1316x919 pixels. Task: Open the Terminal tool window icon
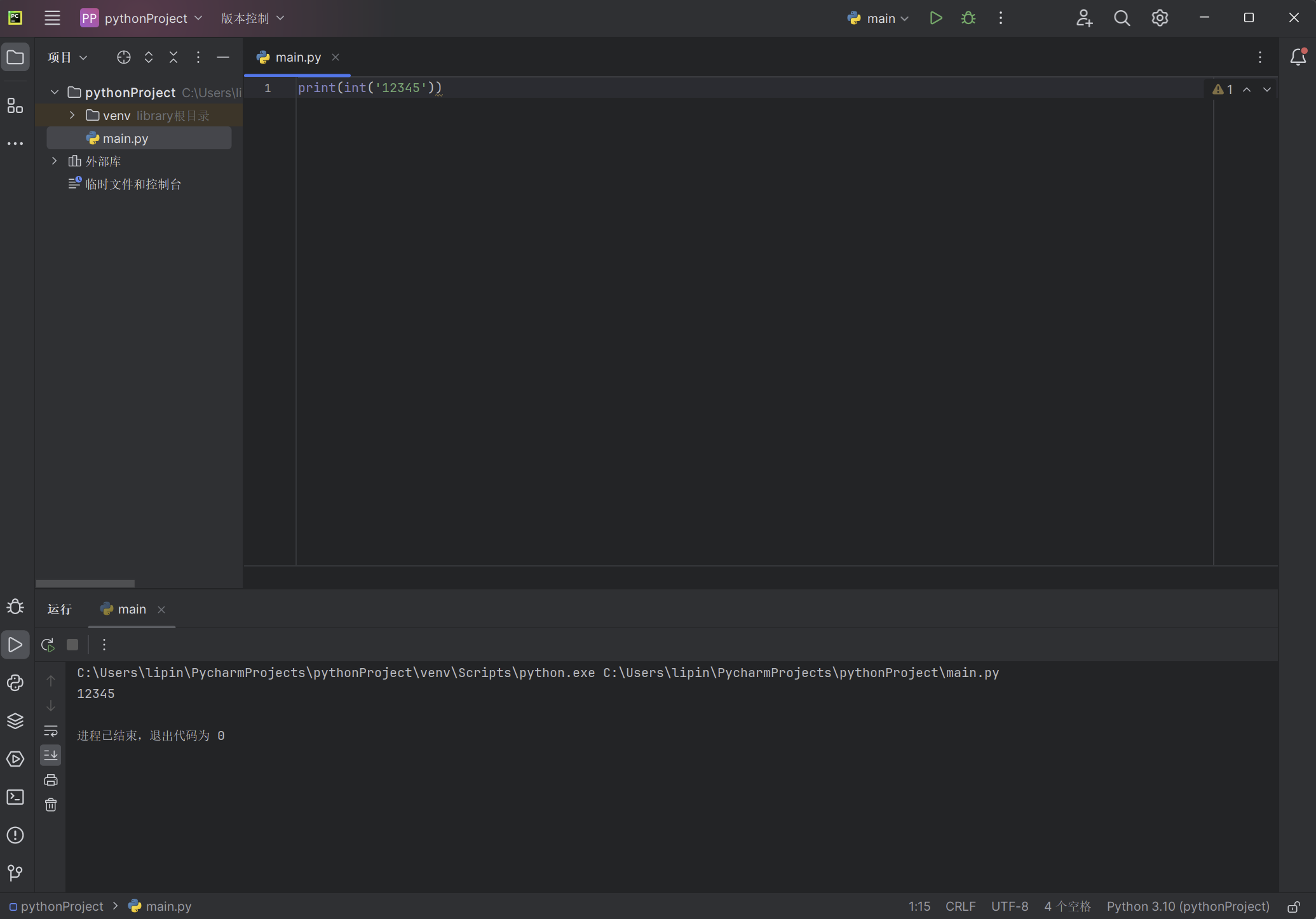(x=15, y=797)
